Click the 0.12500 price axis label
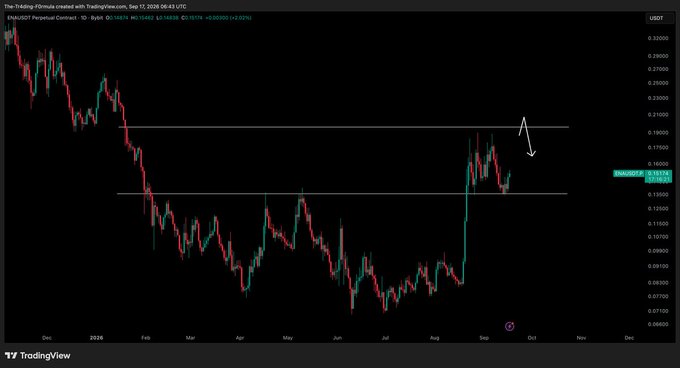The image size is (680, 368). (658, 208)
